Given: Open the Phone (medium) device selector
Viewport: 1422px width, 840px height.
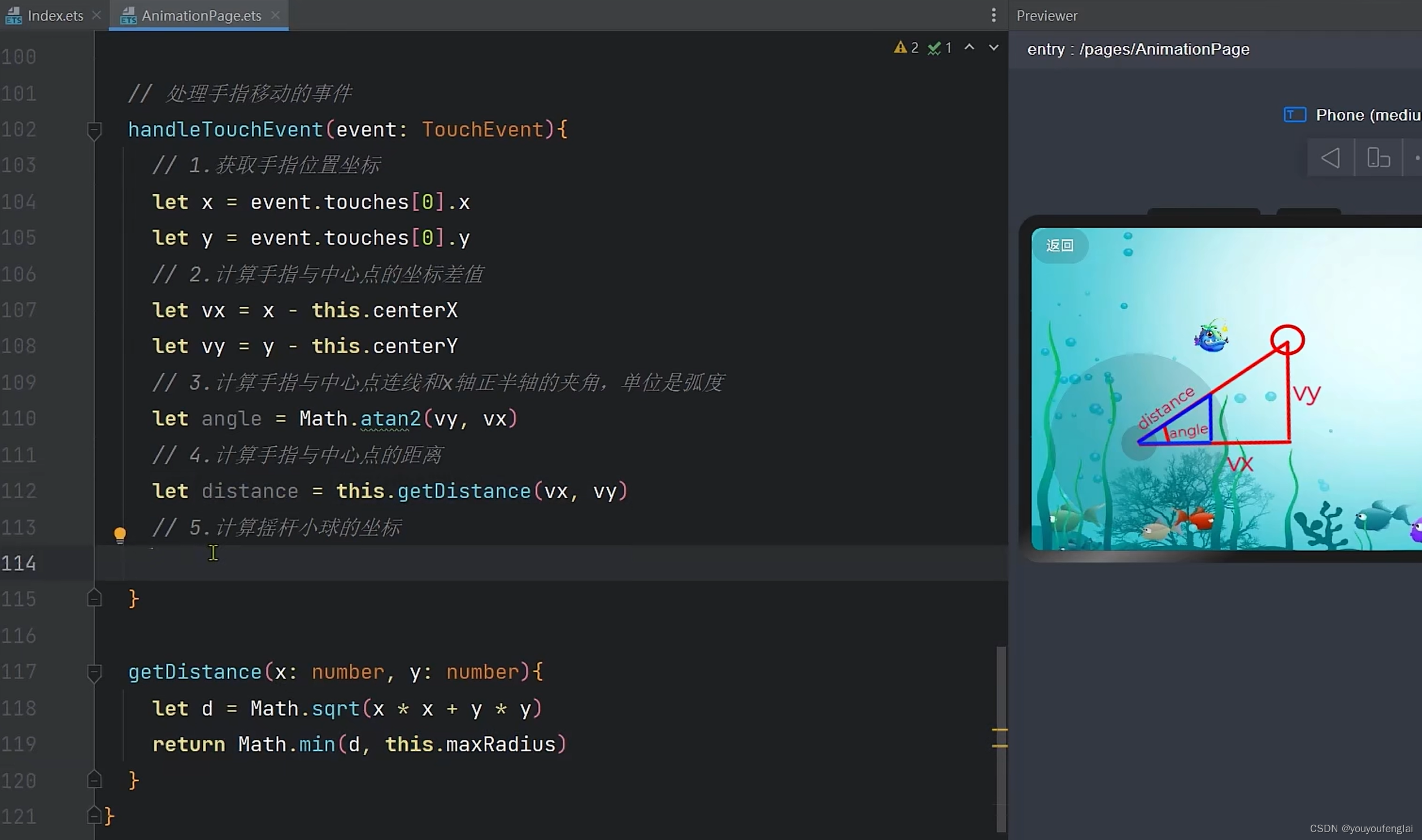Looking at the screenshot, I should [x=1368, y=115].
